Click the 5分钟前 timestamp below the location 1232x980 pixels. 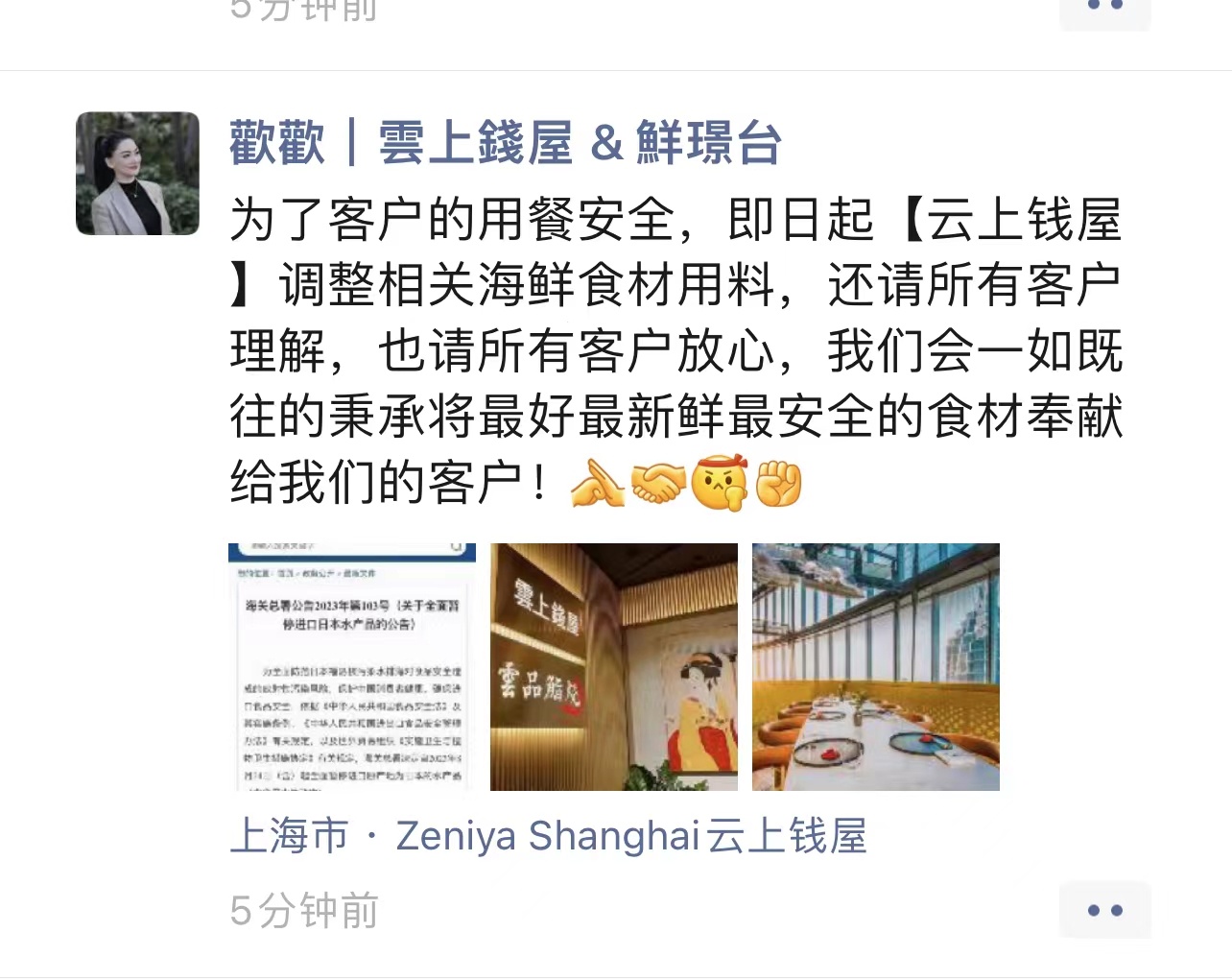coord(304,911)
